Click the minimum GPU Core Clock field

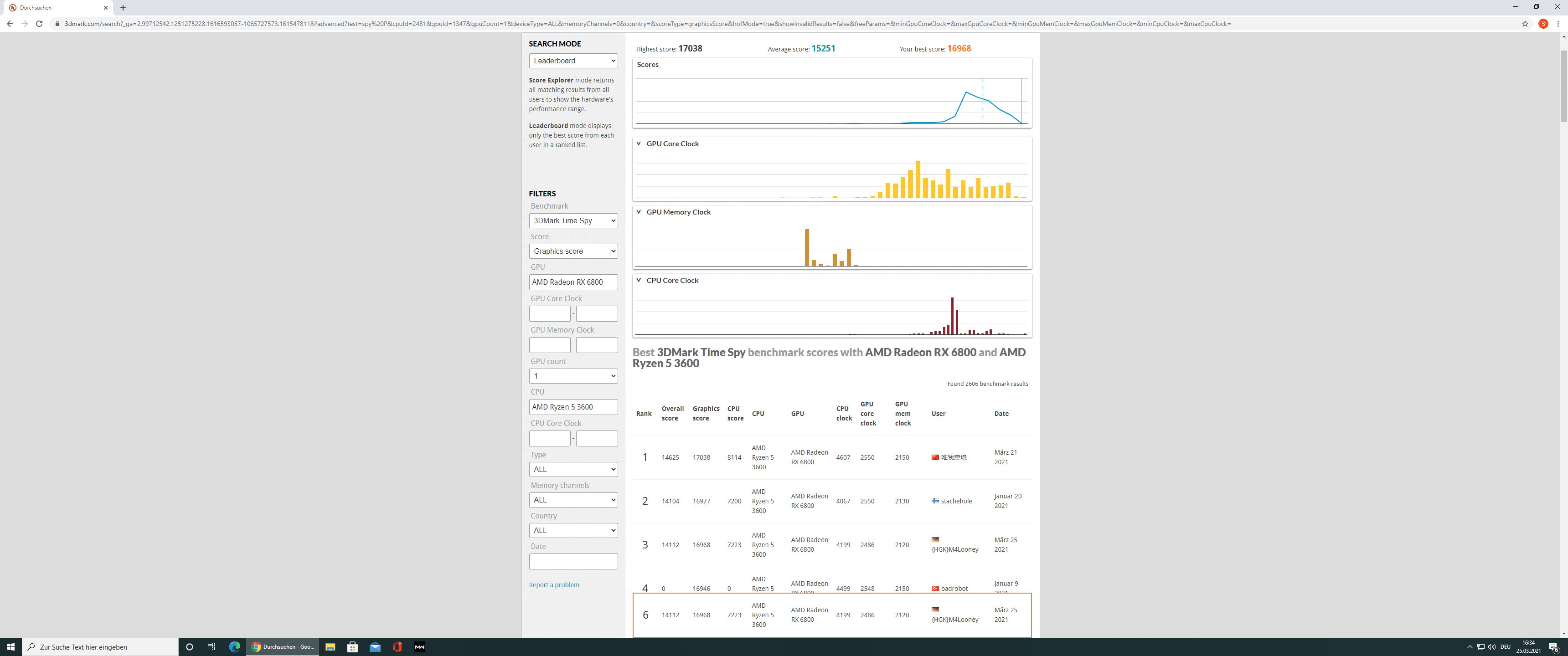click(550, 313)
